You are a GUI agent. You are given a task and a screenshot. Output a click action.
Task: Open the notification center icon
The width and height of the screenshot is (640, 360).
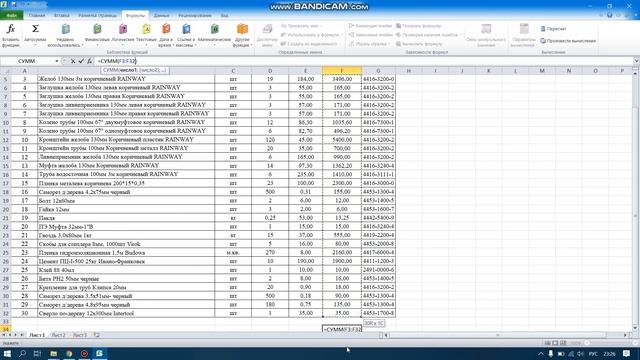626,353
